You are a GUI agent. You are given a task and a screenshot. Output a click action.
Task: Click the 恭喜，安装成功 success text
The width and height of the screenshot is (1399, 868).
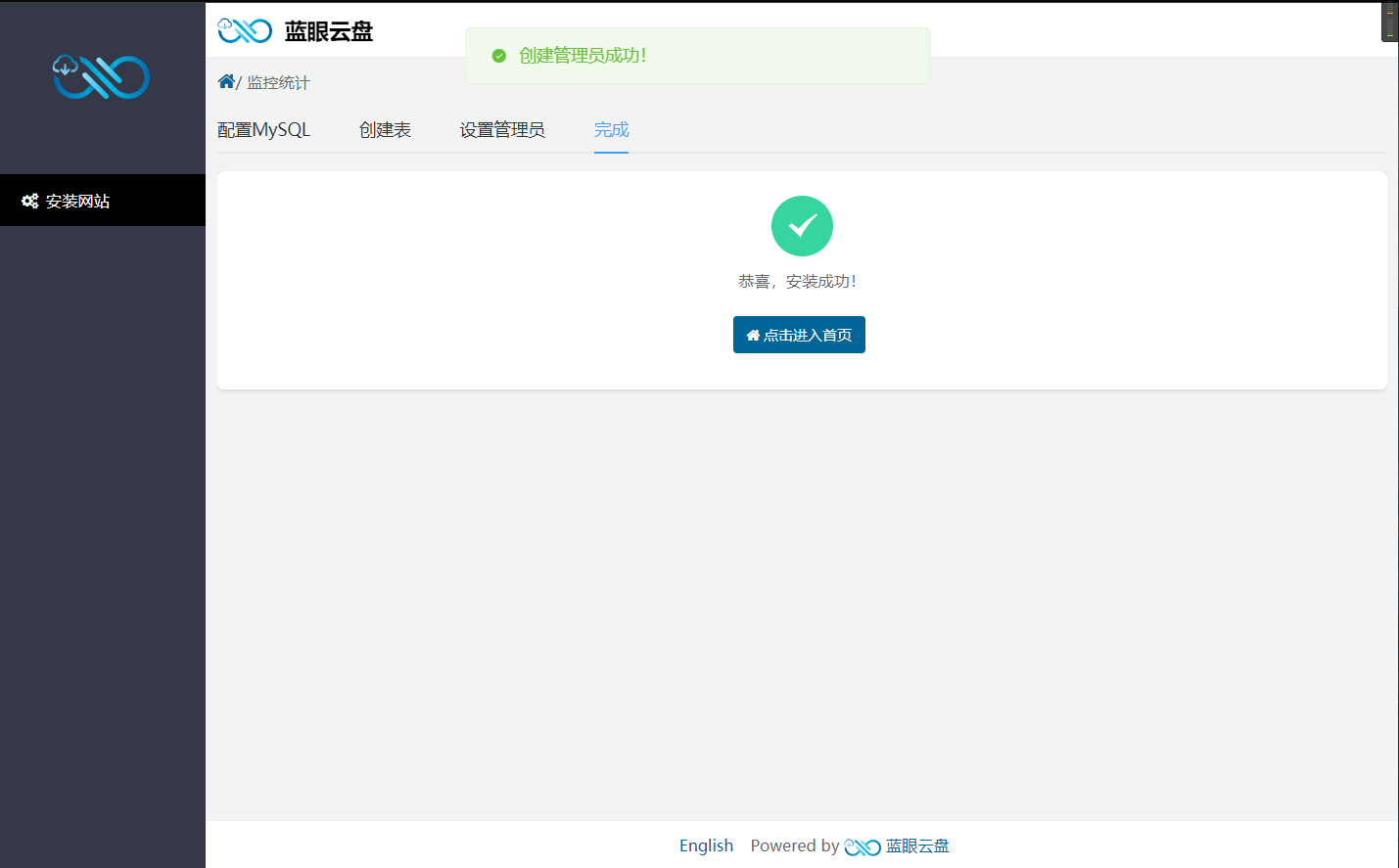pos(798,281)
